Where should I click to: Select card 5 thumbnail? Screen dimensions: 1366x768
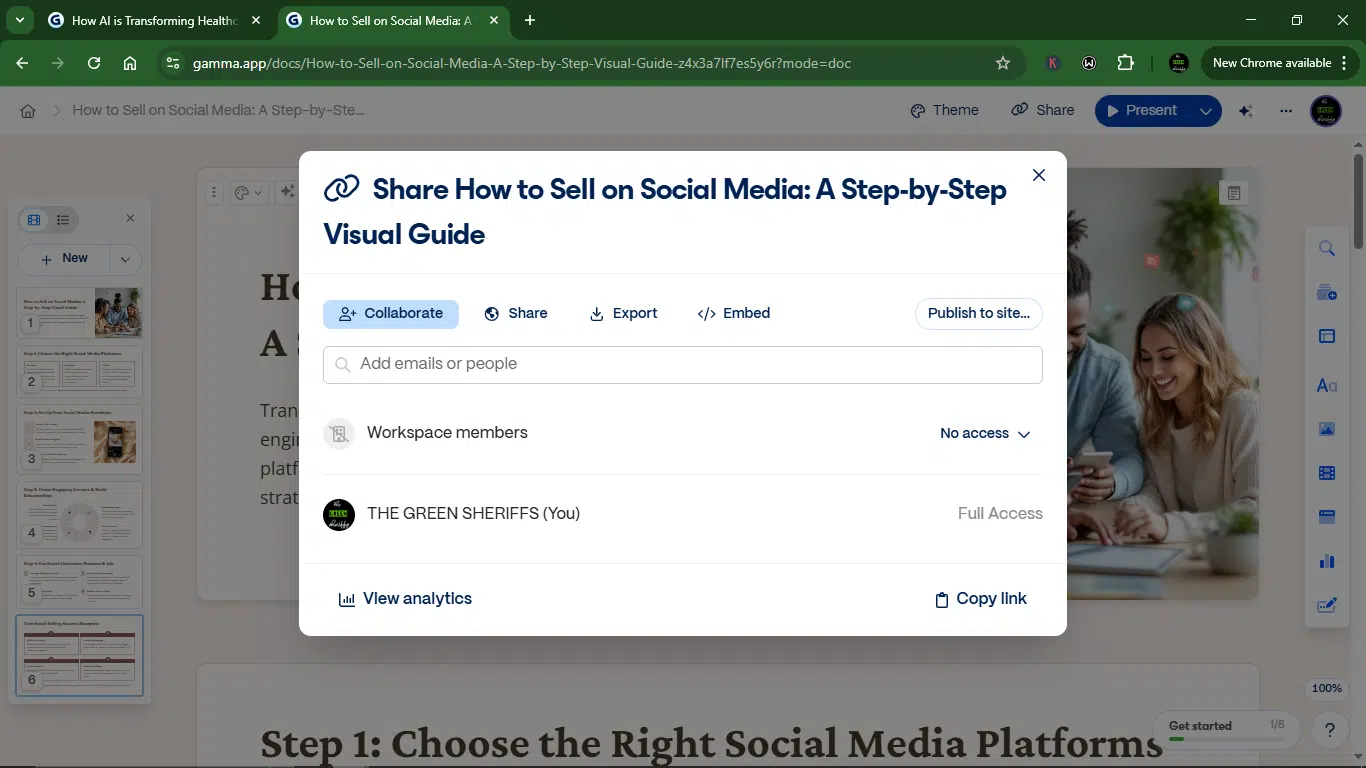click(80, 582)
